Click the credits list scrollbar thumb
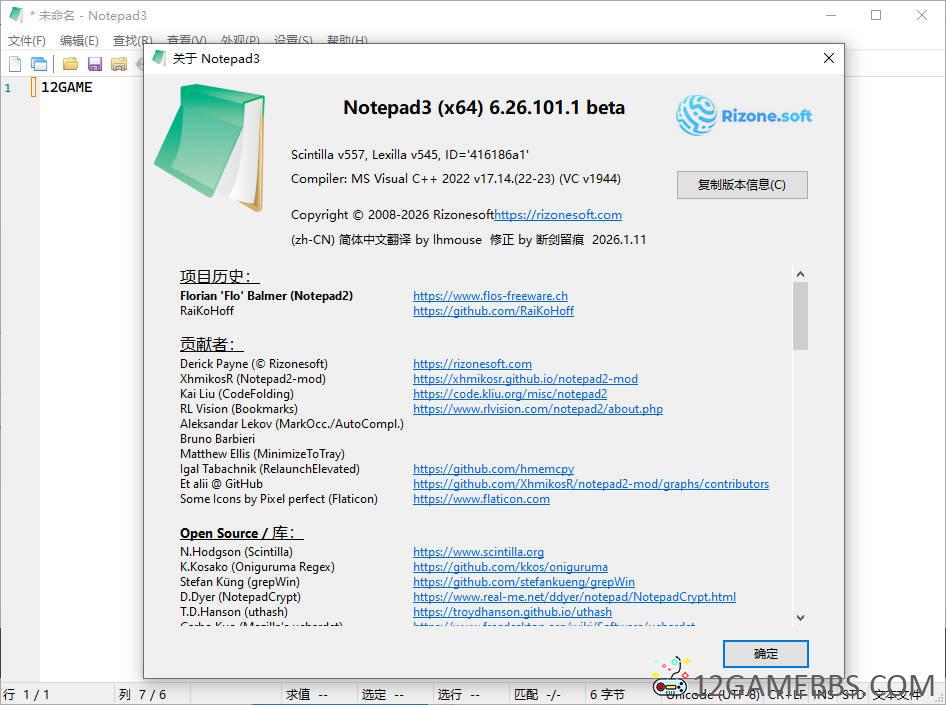The image size is (946, 705). [800, 316]
